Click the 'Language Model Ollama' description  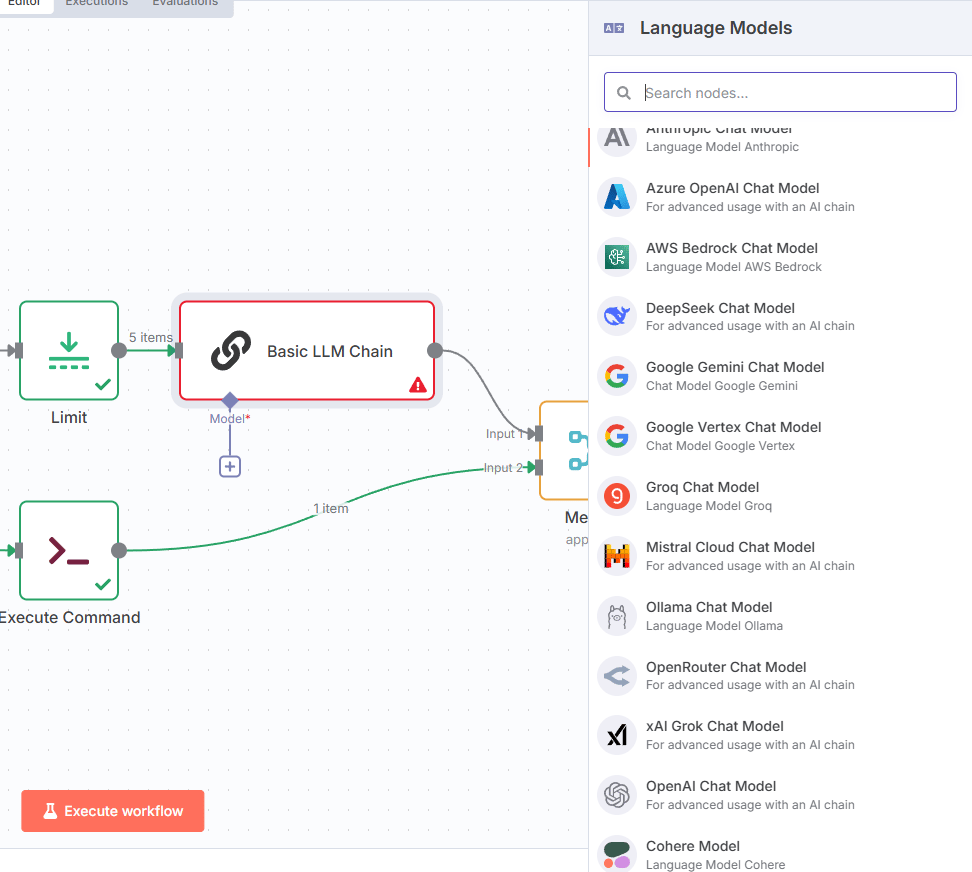coord(714,626)
